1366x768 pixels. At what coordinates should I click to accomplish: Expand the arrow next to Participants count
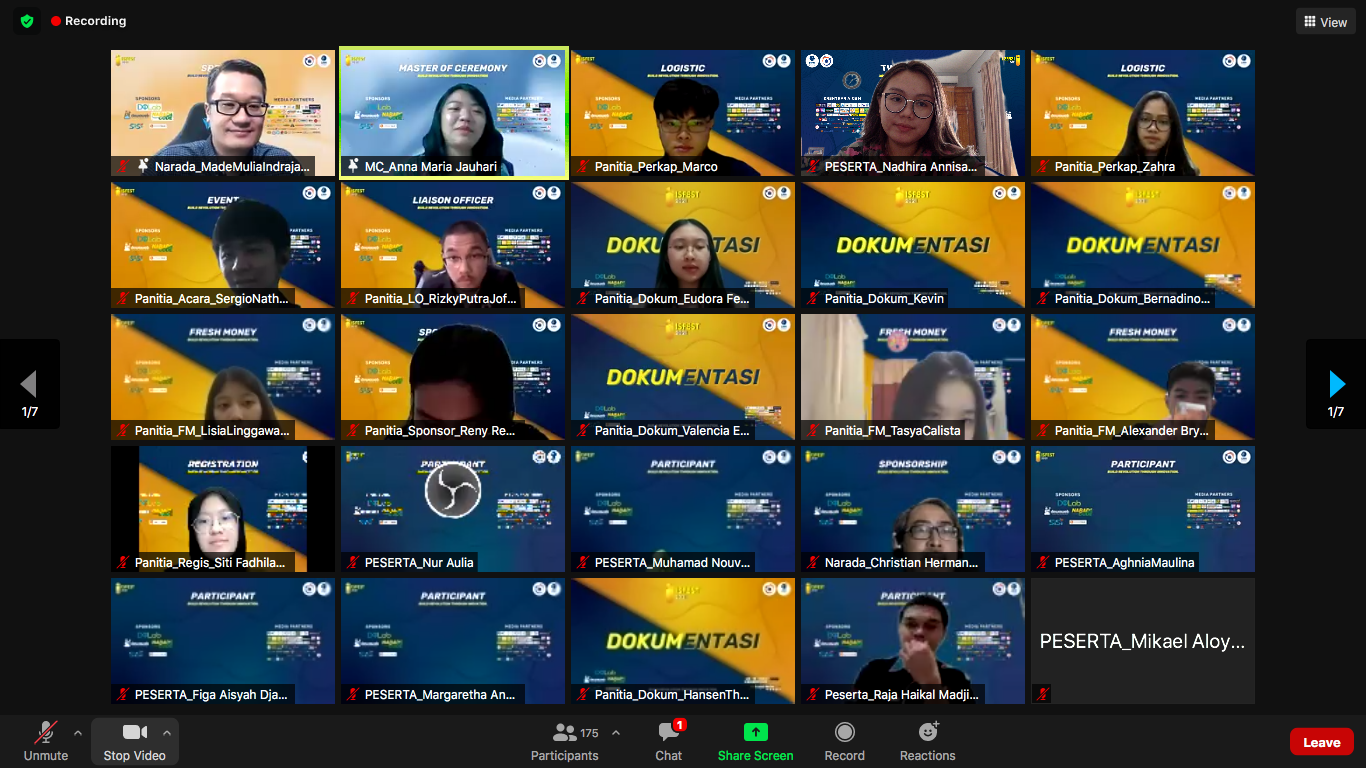click(616, 733)
